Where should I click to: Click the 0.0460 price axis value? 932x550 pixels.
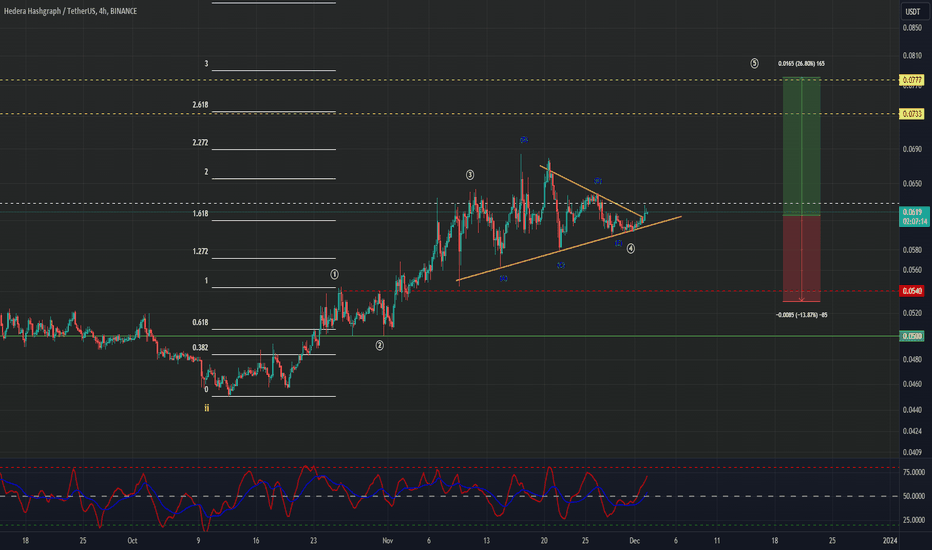pyautogui.click(x=912, y=385)
